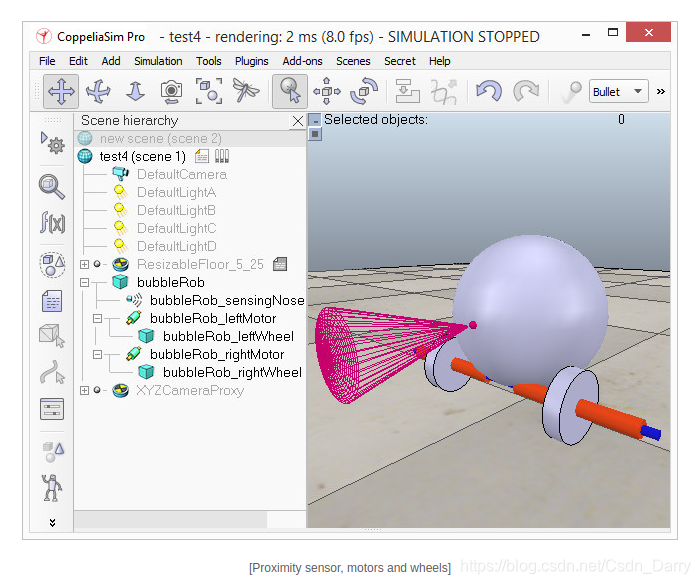Viewport: 700px width, 584px height.
Task: Select the camera rotate tool
Action: click(98, 92)
